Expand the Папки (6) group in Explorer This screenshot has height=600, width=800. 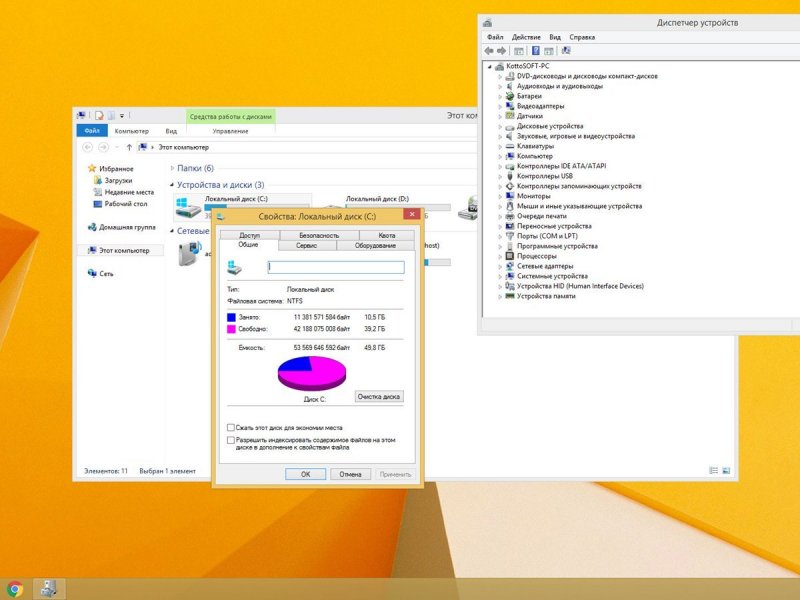(172, 168)
